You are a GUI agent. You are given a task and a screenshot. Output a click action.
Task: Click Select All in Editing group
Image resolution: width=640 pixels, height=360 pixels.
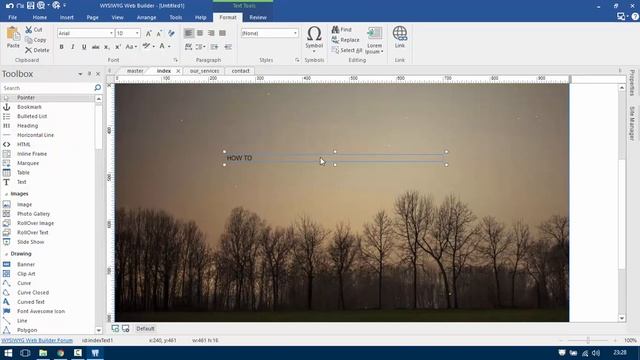[x=347, y=50]
